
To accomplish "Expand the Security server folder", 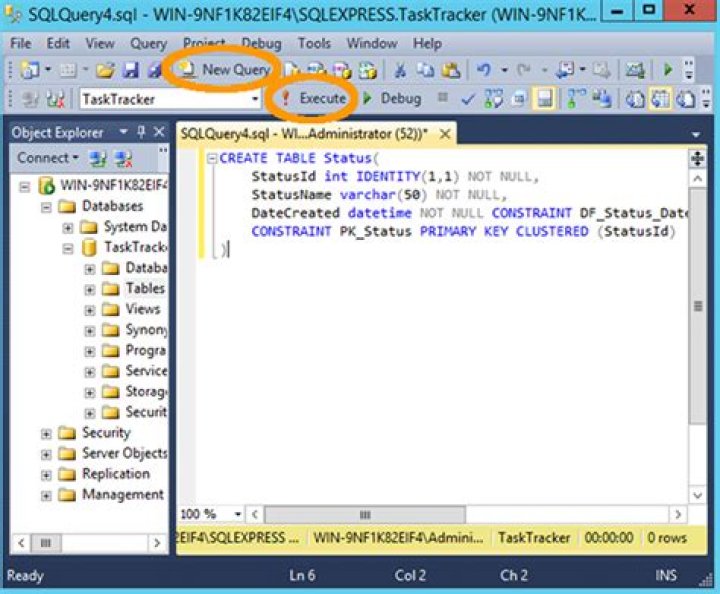I will point(46,433).
